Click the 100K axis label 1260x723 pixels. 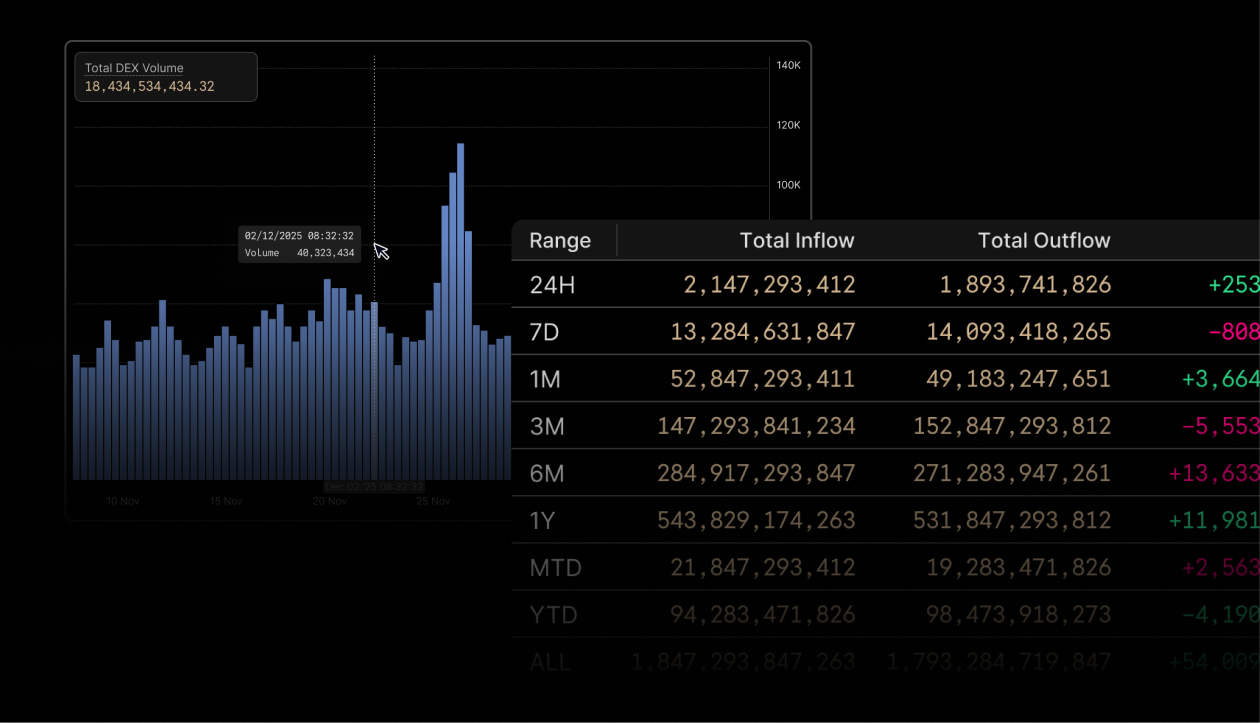pyautogui.click(x=789, y=185)
